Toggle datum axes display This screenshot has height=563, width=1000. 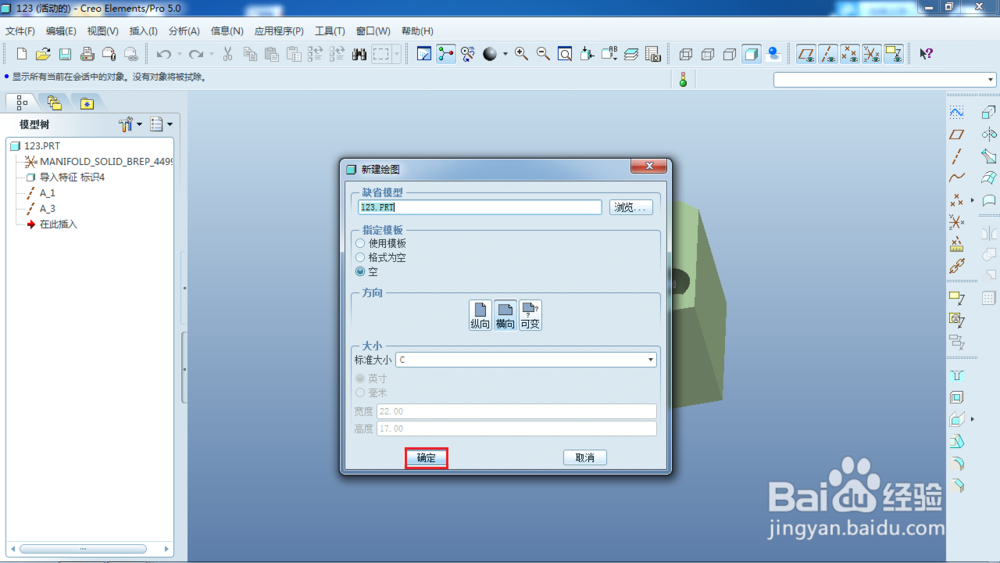(x=828, y=54)
